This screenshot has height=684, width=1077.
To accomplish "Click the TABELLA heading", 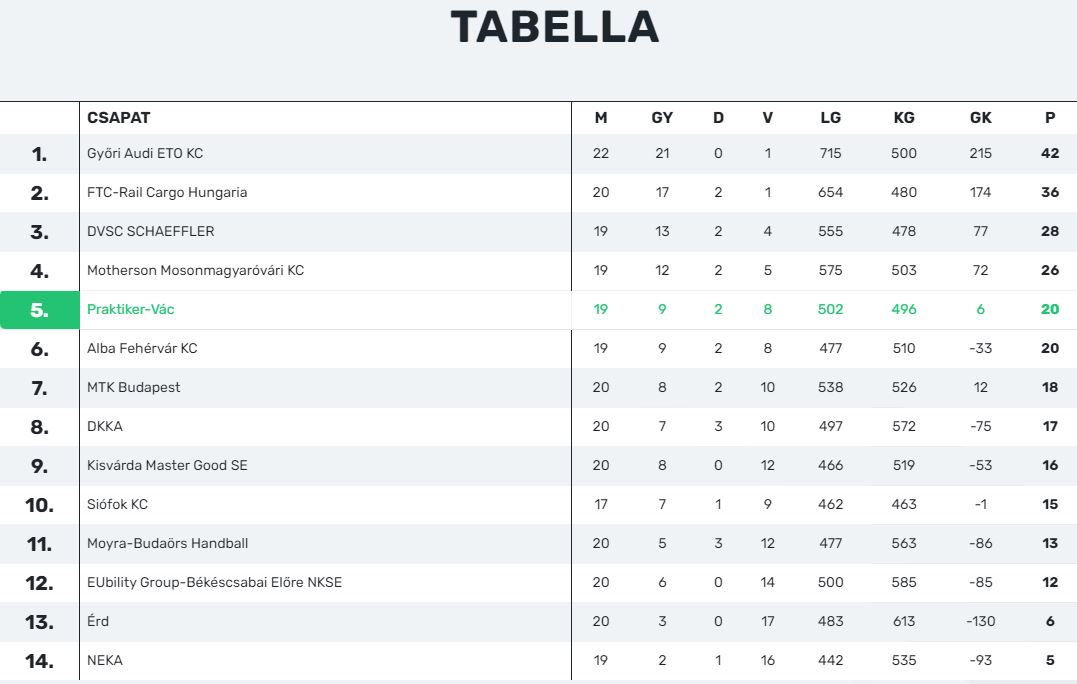I will (555, 27).
